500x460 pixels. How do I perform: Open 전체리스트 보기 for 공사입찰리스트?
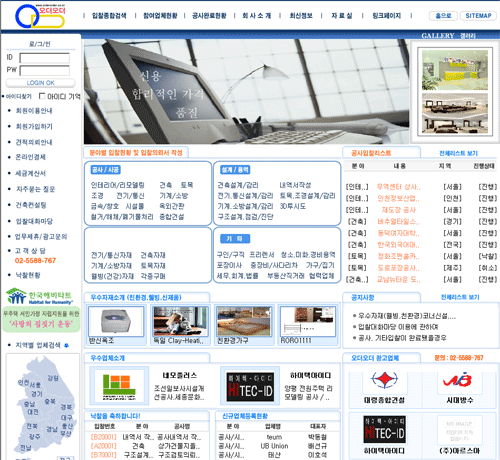point(459,153)
